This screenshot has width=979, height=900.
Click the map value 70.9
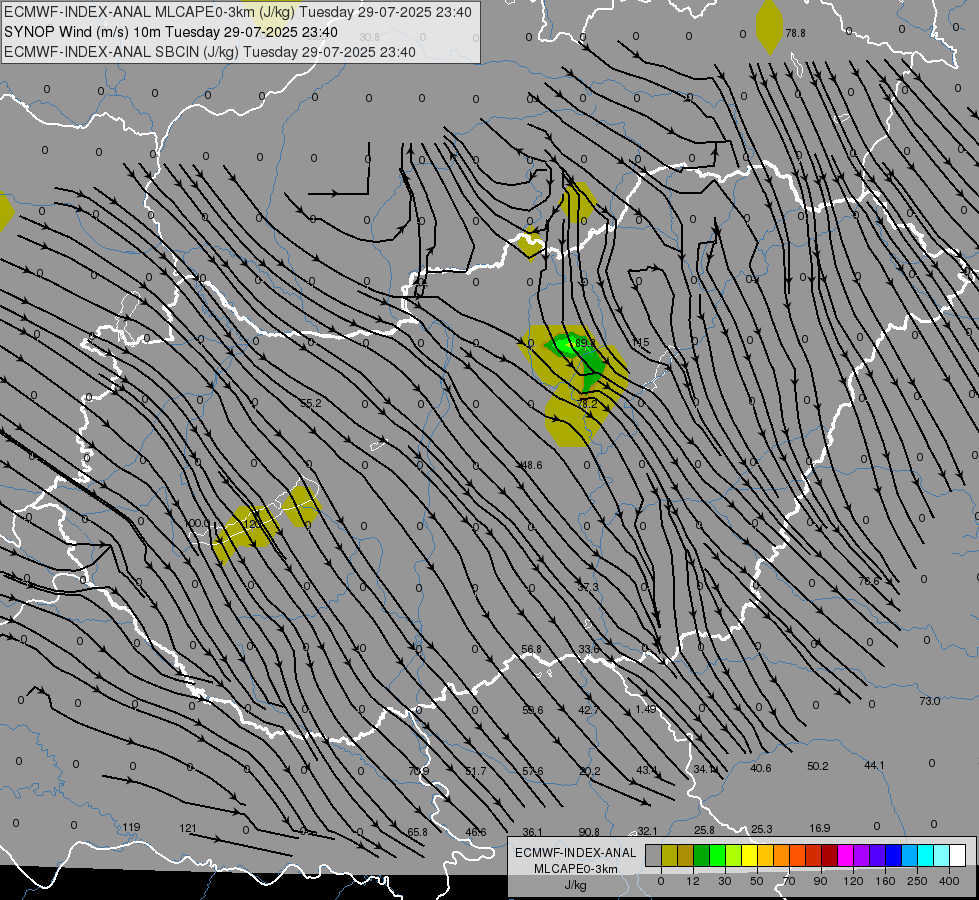pos(418,771)
